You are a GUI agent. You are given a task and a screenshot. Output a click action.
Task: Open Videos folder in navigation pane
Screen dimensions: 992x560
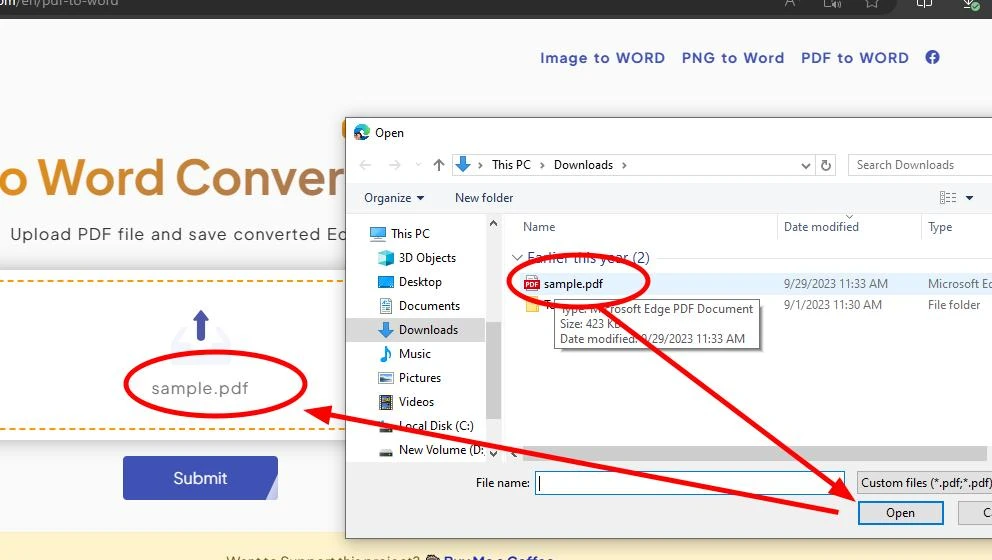coord(416,402)
